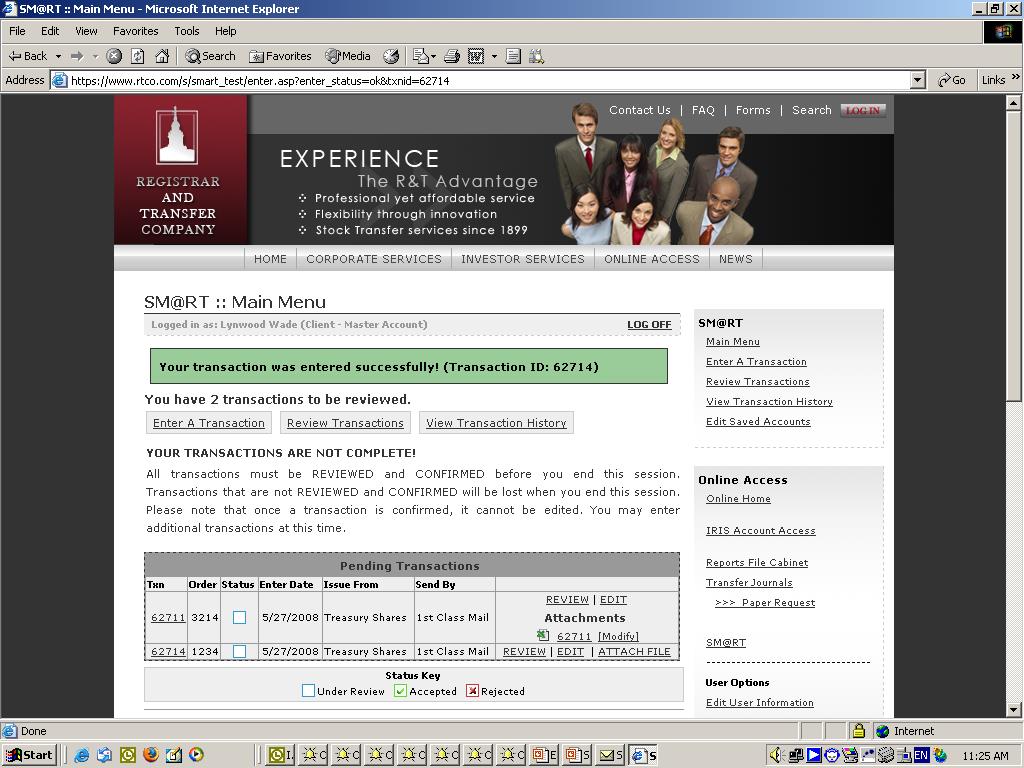The width and height of the screenshot is (1024, 768).
Task: Click the Modify attachment link
Action: point(618,636)
